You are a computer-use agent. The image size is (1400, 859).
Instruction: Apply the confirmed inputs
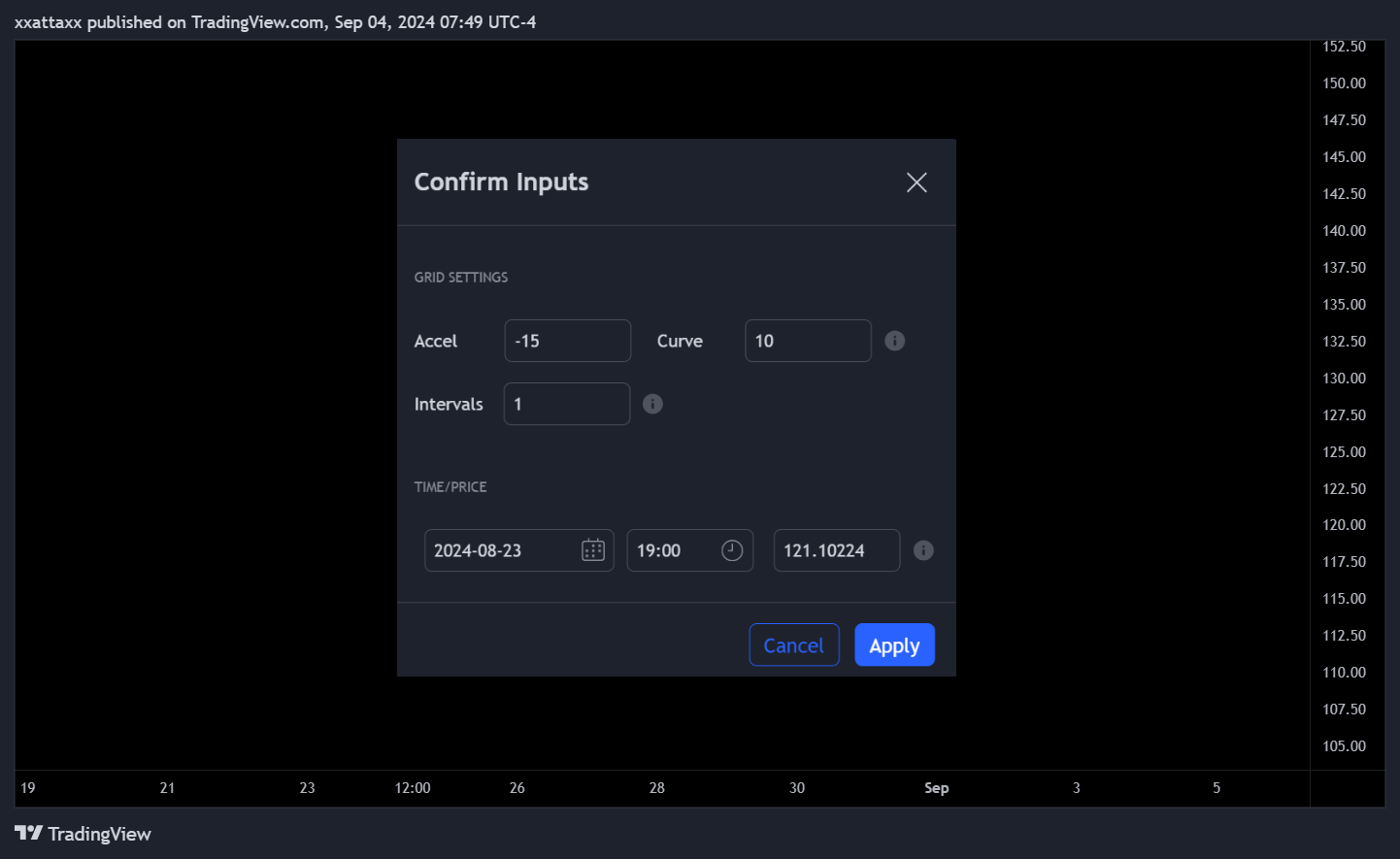894,644
